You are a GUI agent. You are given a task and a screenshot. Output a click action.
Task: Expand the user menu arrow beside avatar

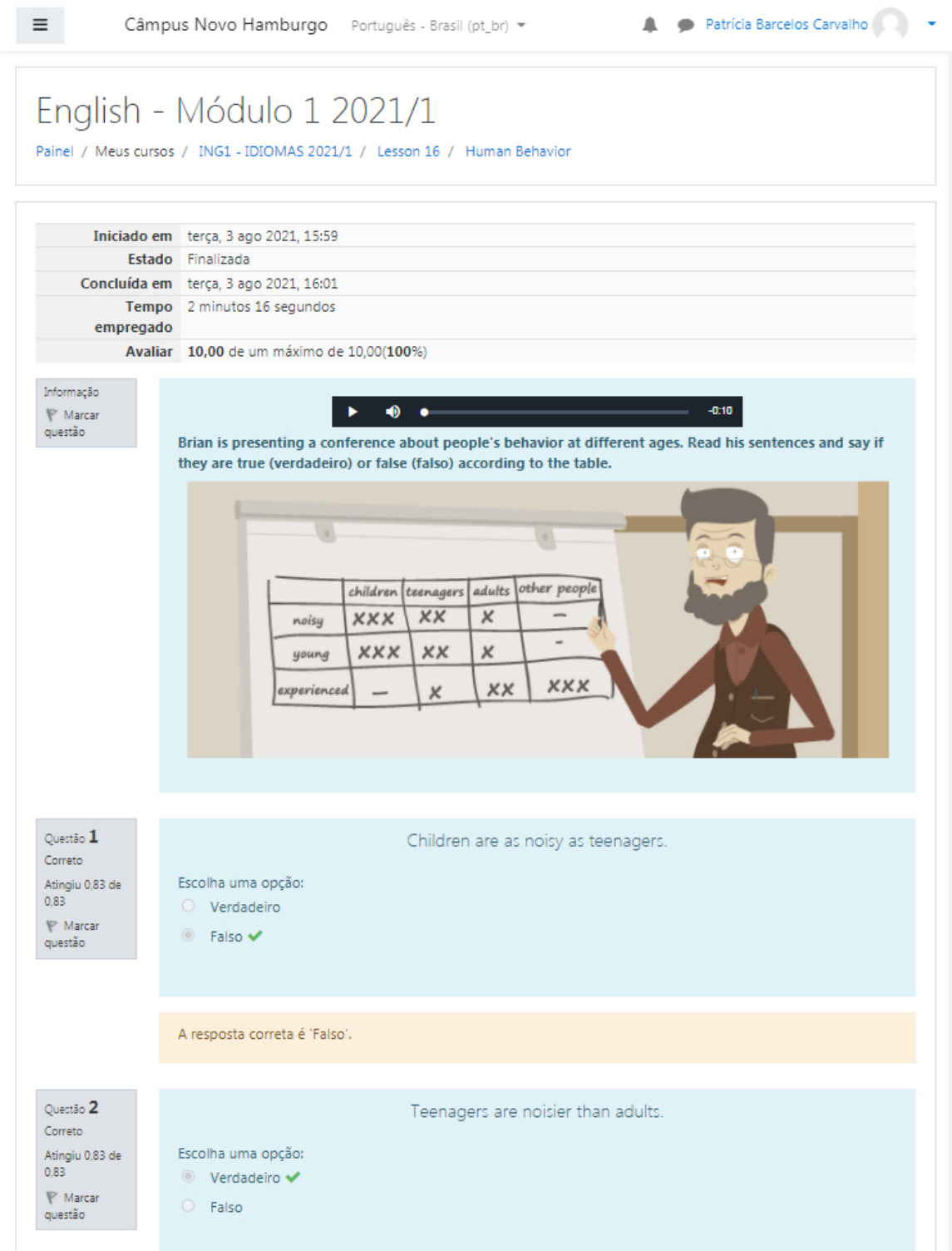(x=931, y=24)
